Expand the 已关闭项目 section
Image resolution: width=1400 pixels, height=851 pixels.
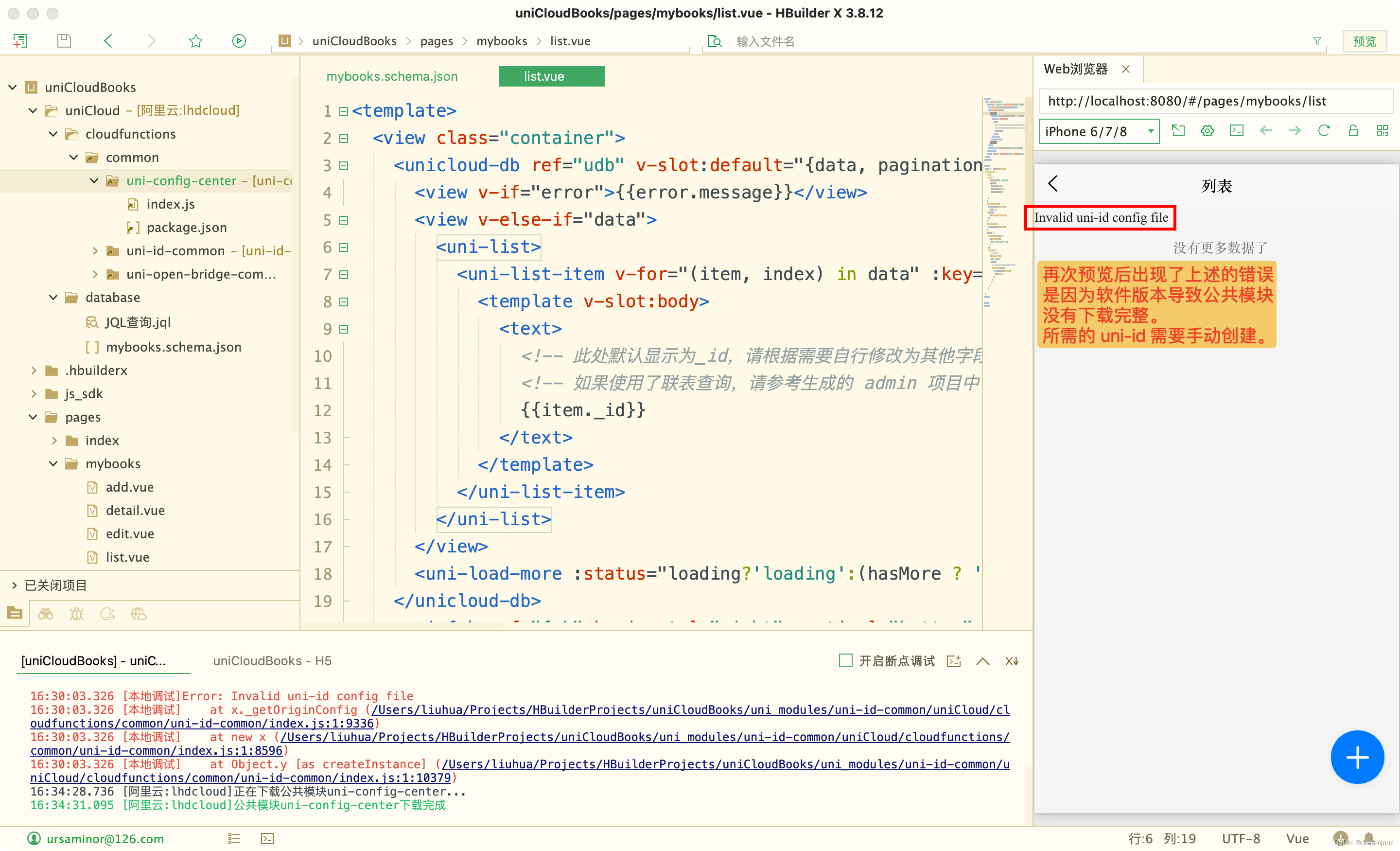pyautogui.click(x=15, y=585)
